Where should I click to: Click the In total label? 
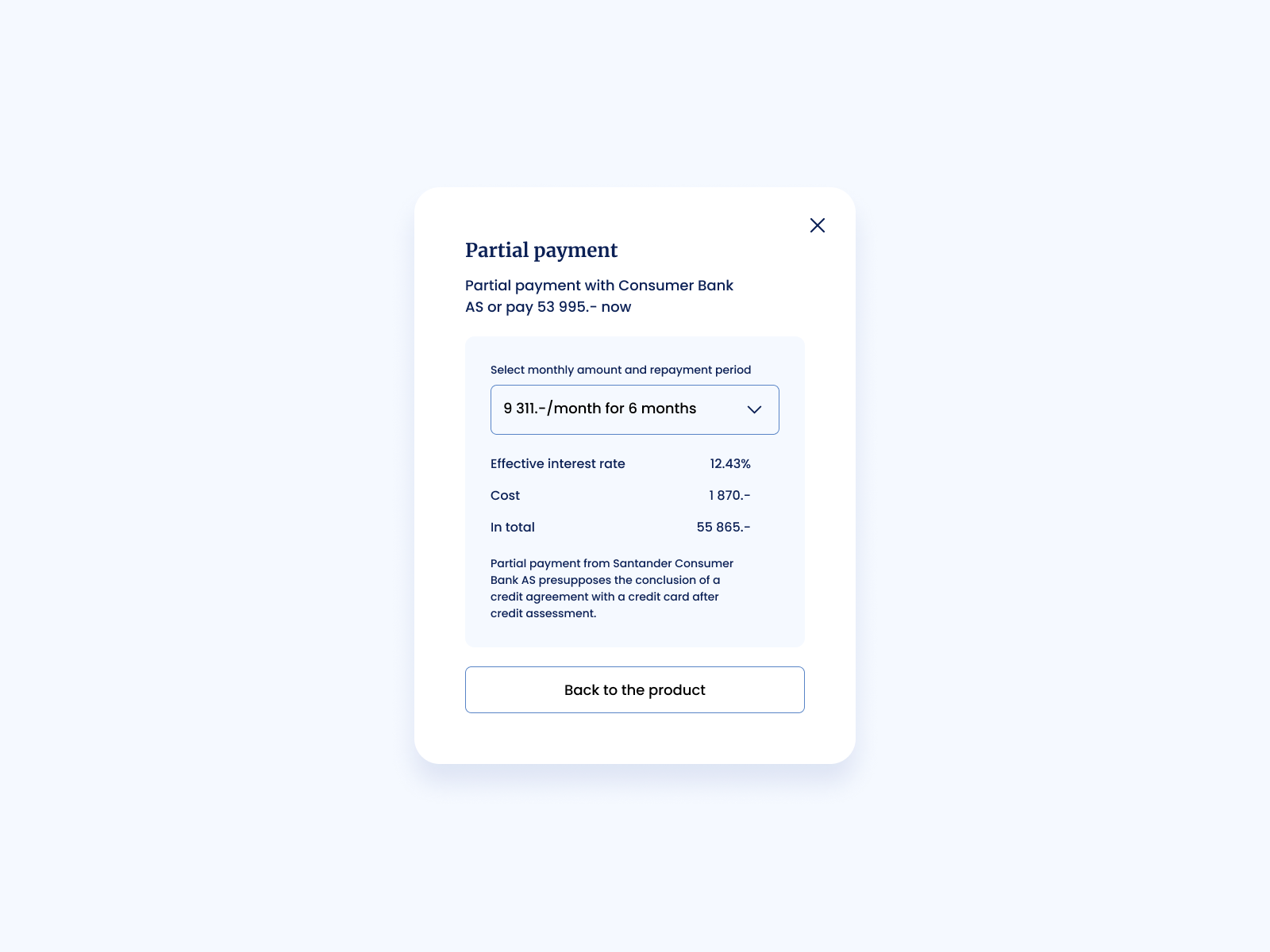(512, 527)
